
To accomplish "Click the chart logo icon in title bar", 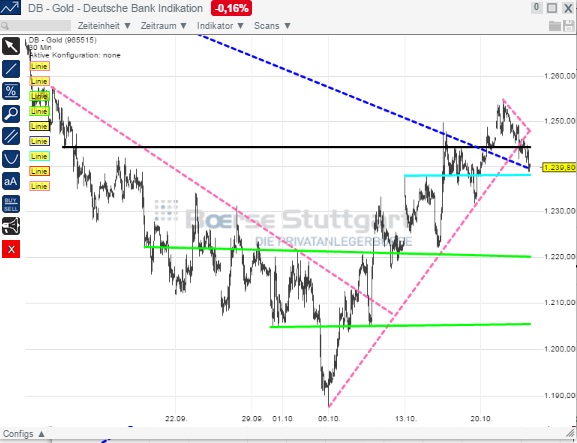I will pos(10,7).
